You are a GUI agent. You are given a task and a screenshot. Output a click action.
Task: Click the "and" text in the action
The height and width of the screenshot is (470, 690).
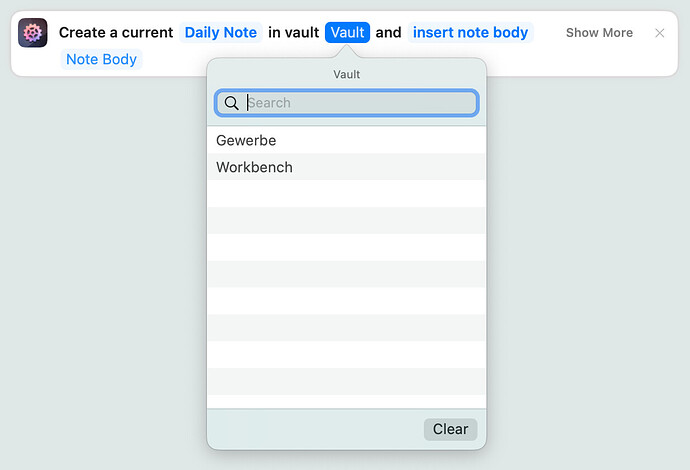pos(388,33)
